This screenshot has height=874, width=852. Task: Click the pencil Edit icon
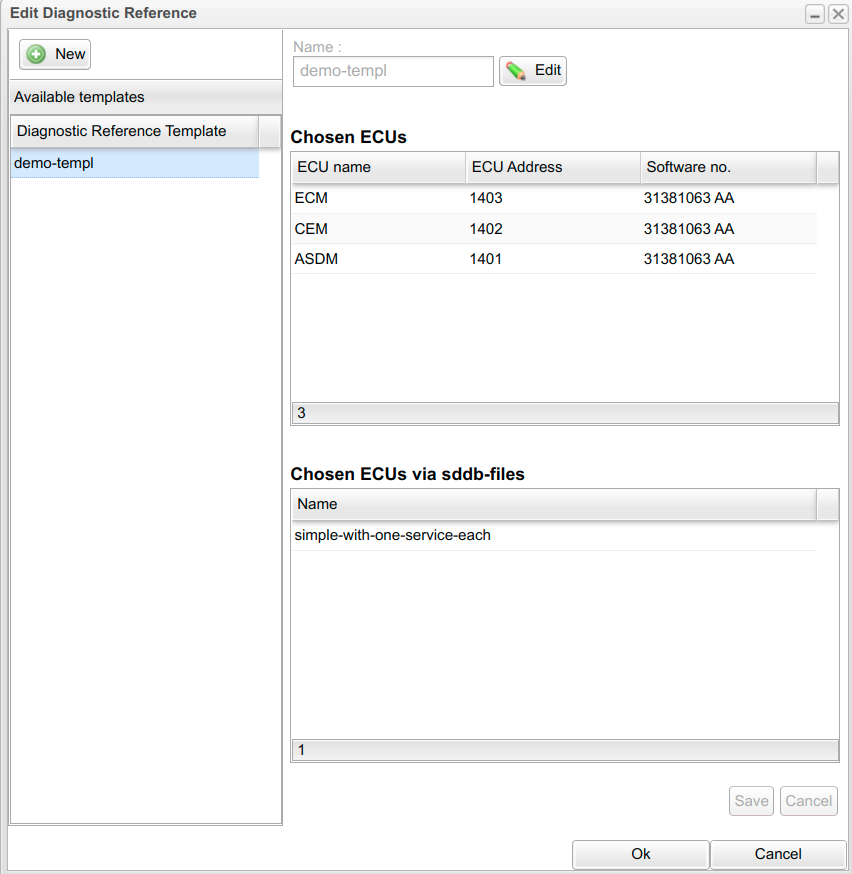click(x=516, y=71)
